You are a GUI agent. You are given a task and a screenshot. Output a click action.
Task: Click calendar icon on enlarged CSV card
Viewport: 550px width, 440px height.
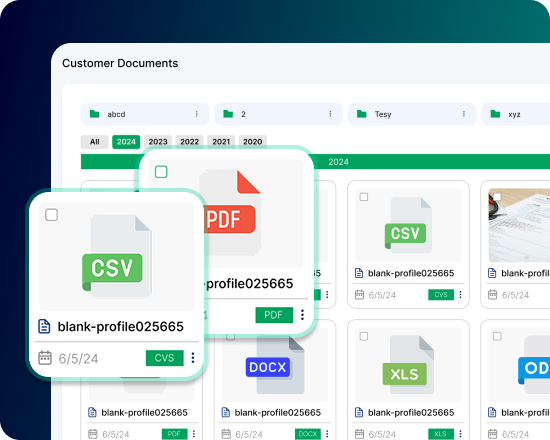tap(45, 358)
